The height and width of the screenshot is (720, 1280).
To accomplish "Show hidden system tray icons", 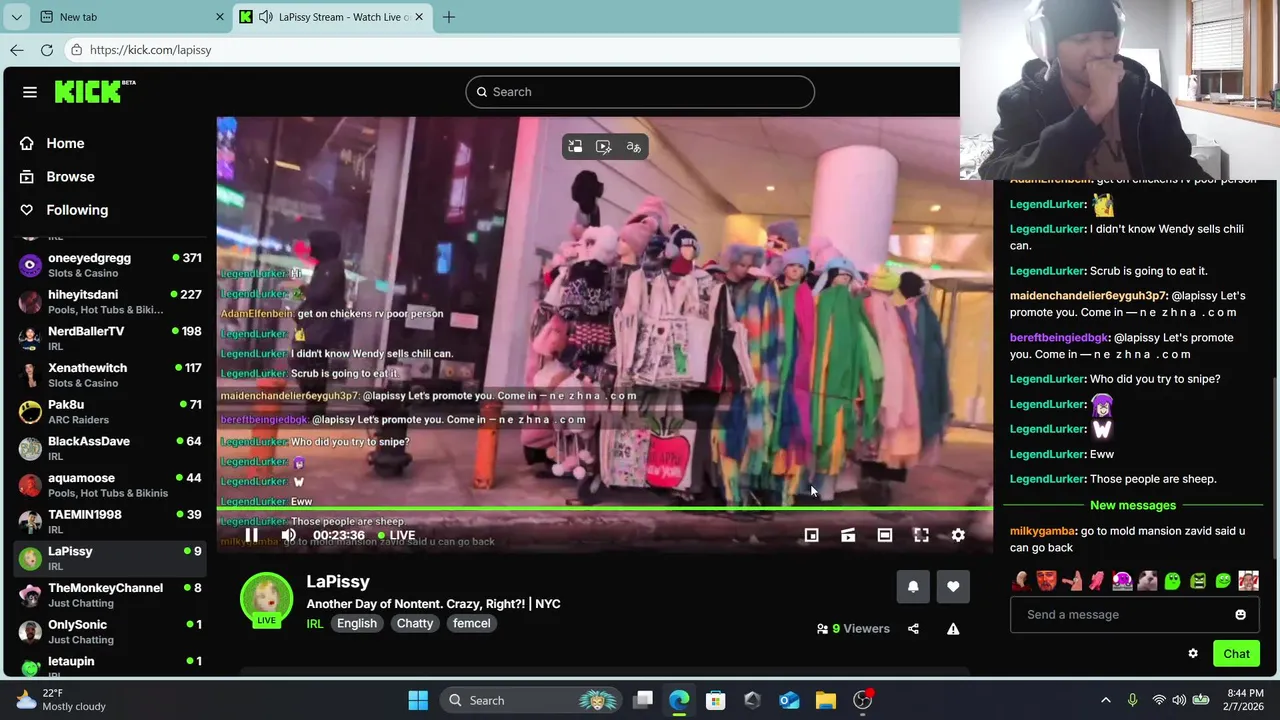I will click(x=1106, y=700).
